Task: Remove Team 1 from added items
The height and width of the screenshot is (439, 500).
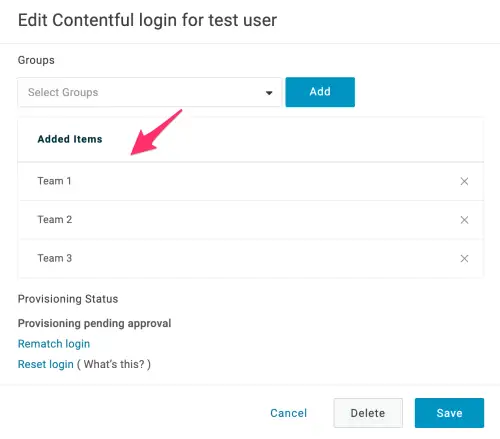Action: (464, 181)
